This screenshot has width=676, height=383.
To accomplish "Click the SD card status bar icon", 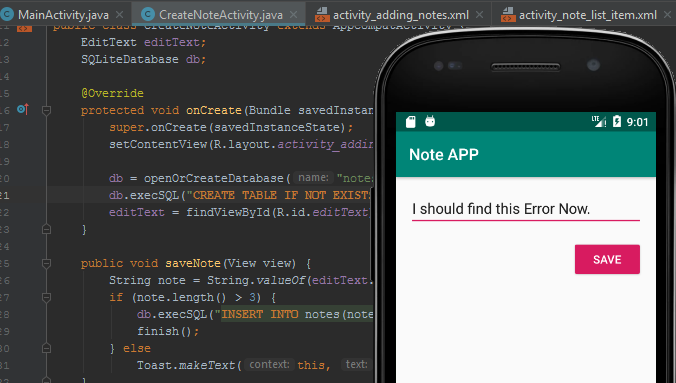I will pos(411,122).
